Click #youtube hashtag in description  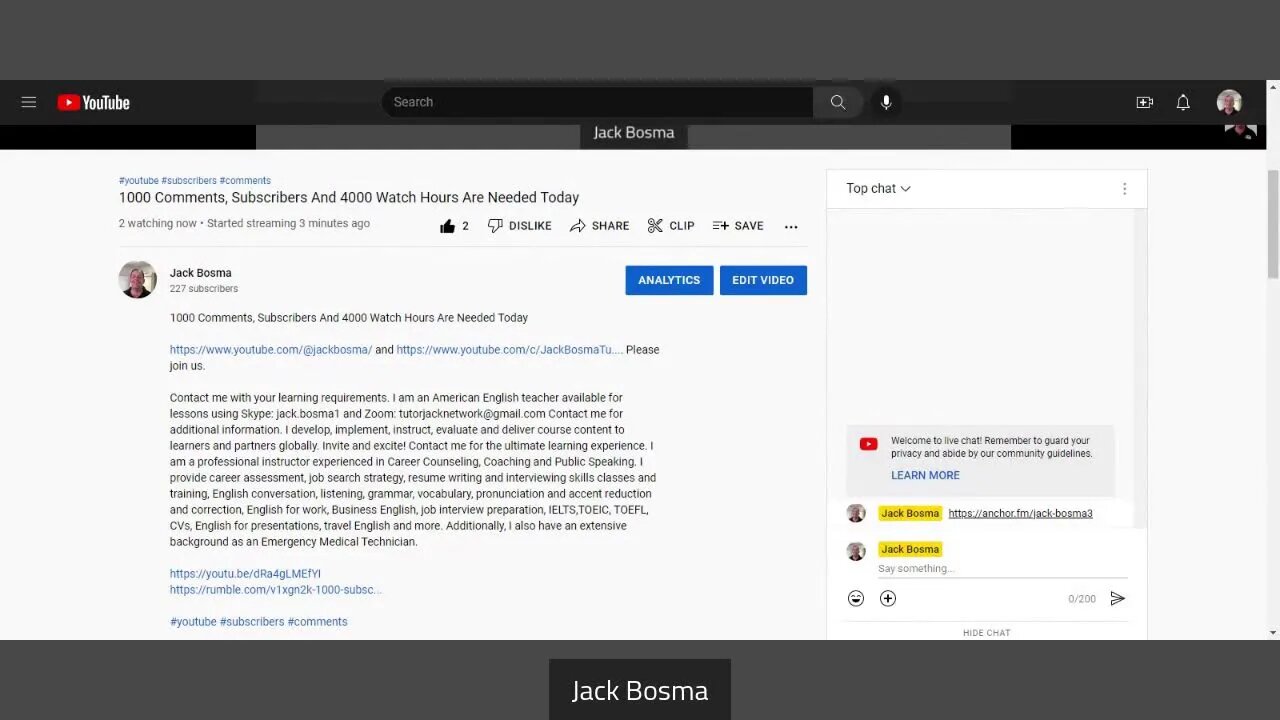[193, 622]
